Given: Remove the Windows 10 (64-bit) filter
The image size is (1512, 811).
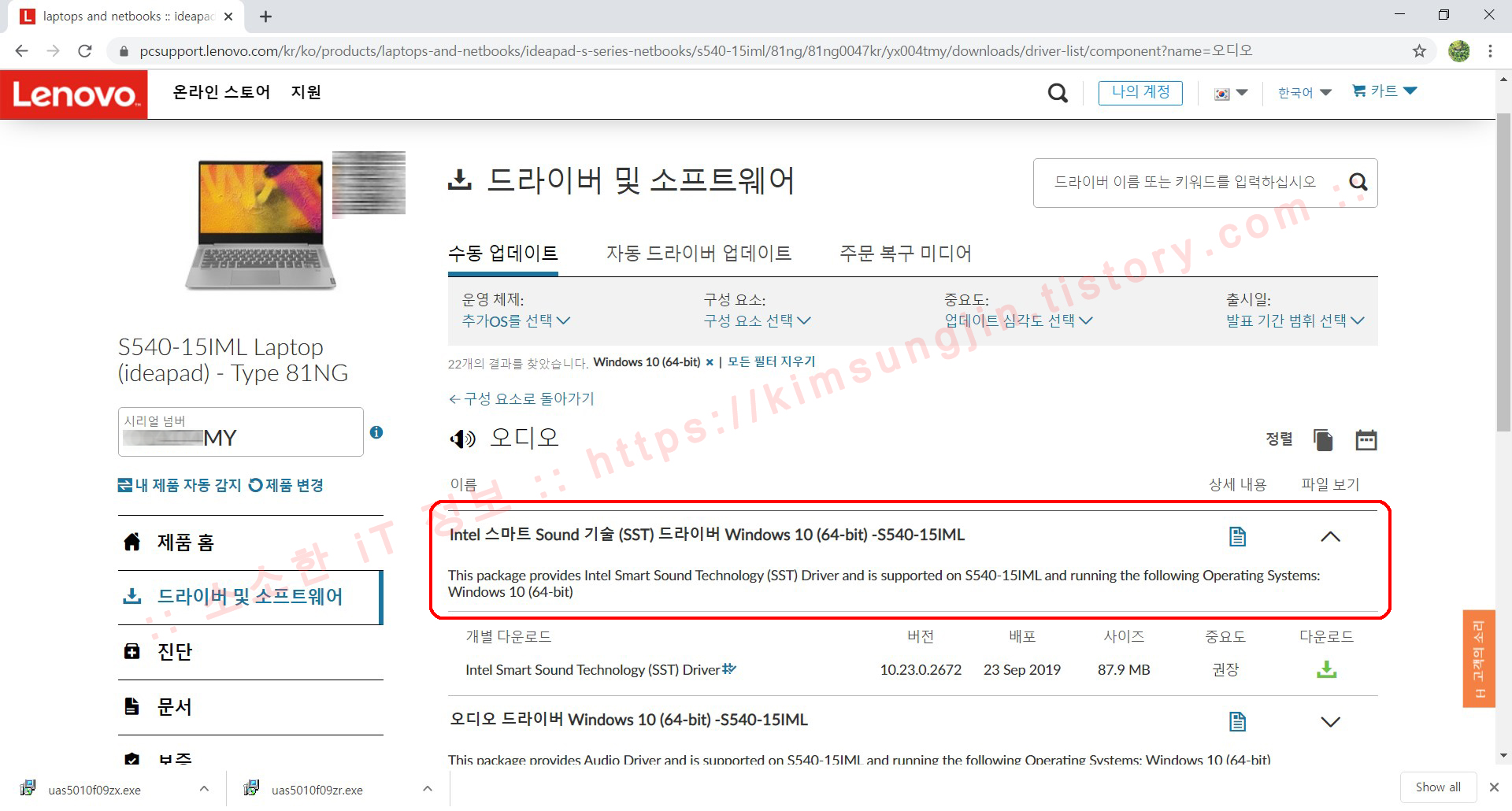Looking at the screenshot, I should (710, 362).
